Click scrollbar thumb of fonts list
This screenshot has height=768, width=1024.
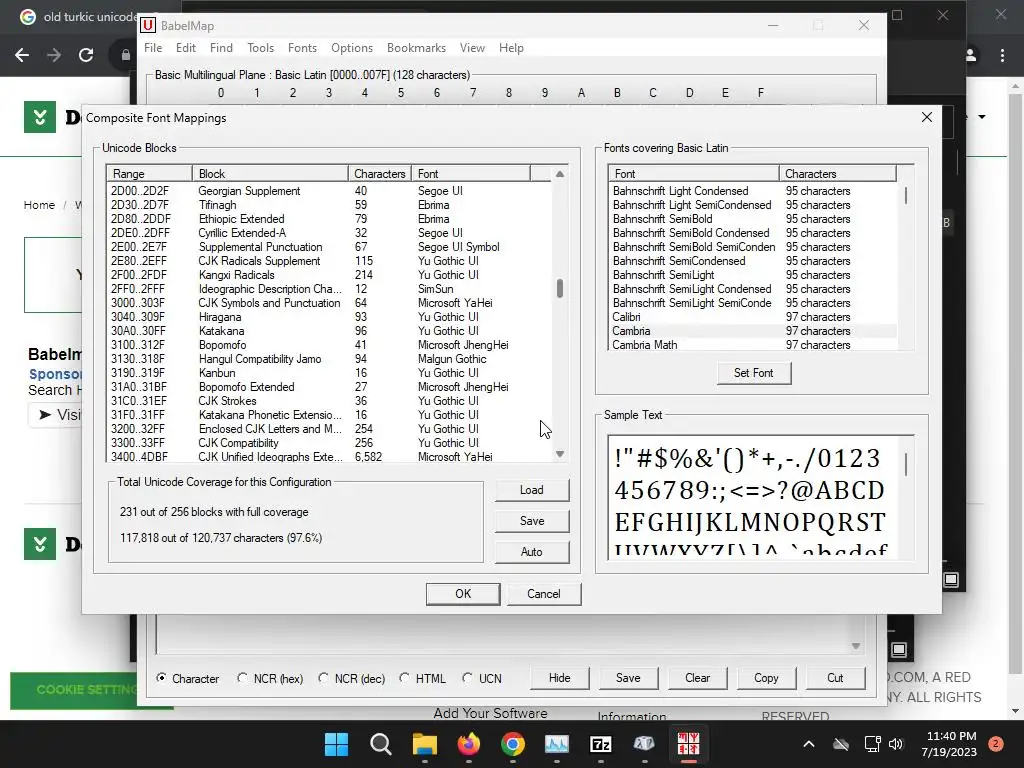(x=906, y=195)
